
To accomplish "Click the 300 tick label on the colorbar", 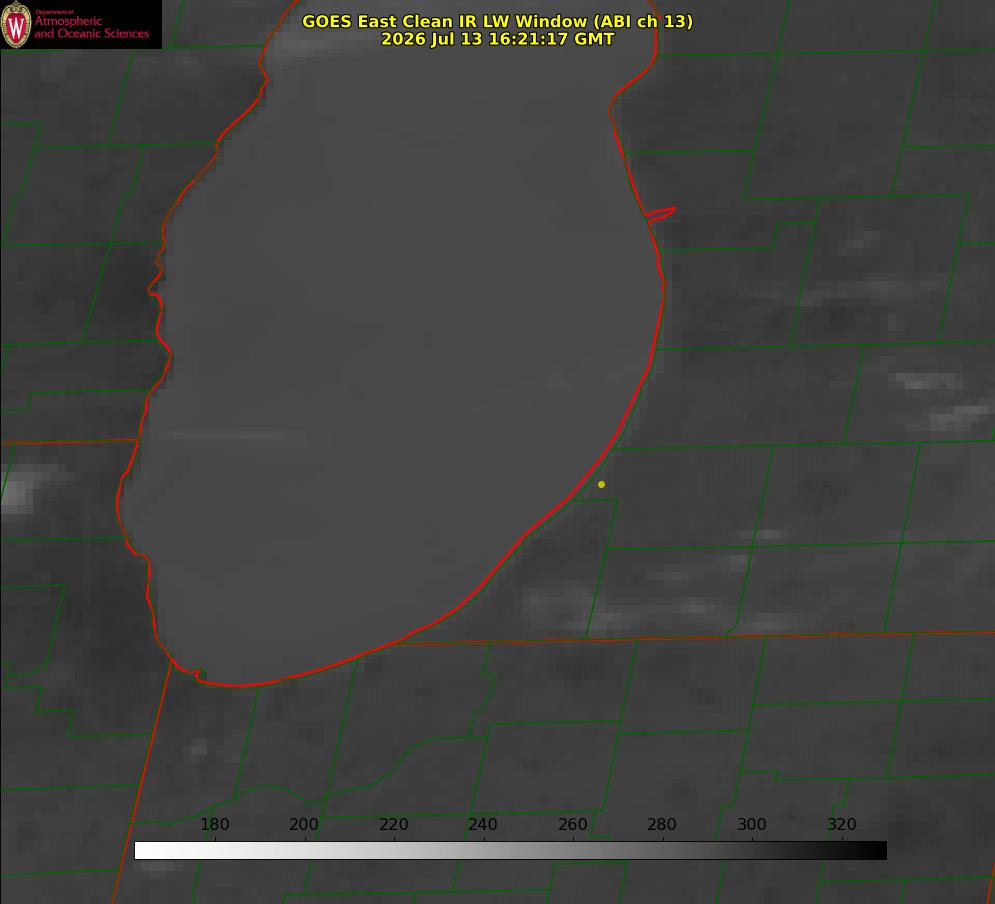I will [x=752, y=824].
